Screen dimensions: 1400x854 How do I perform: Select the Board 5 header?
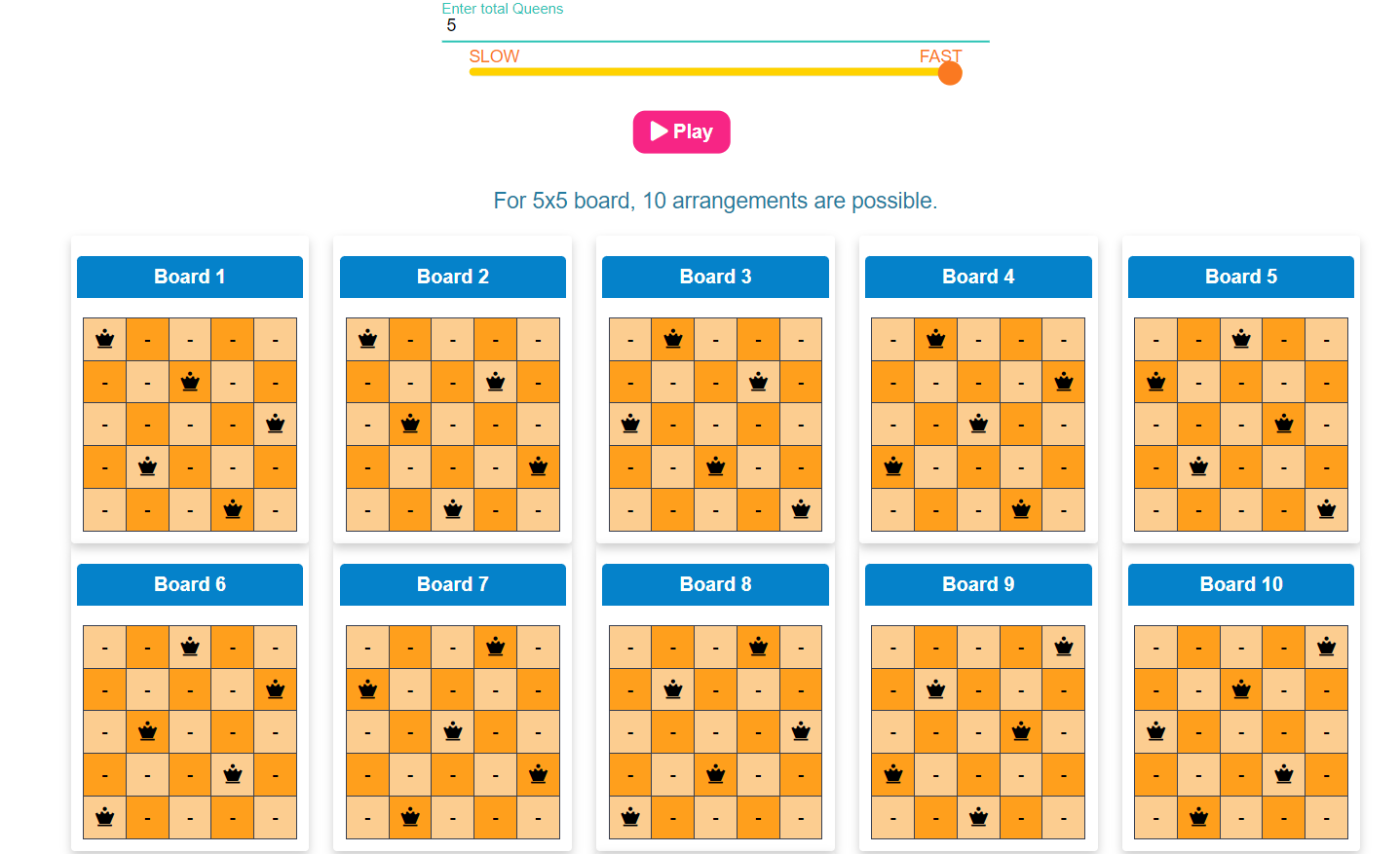point(1240,277)
